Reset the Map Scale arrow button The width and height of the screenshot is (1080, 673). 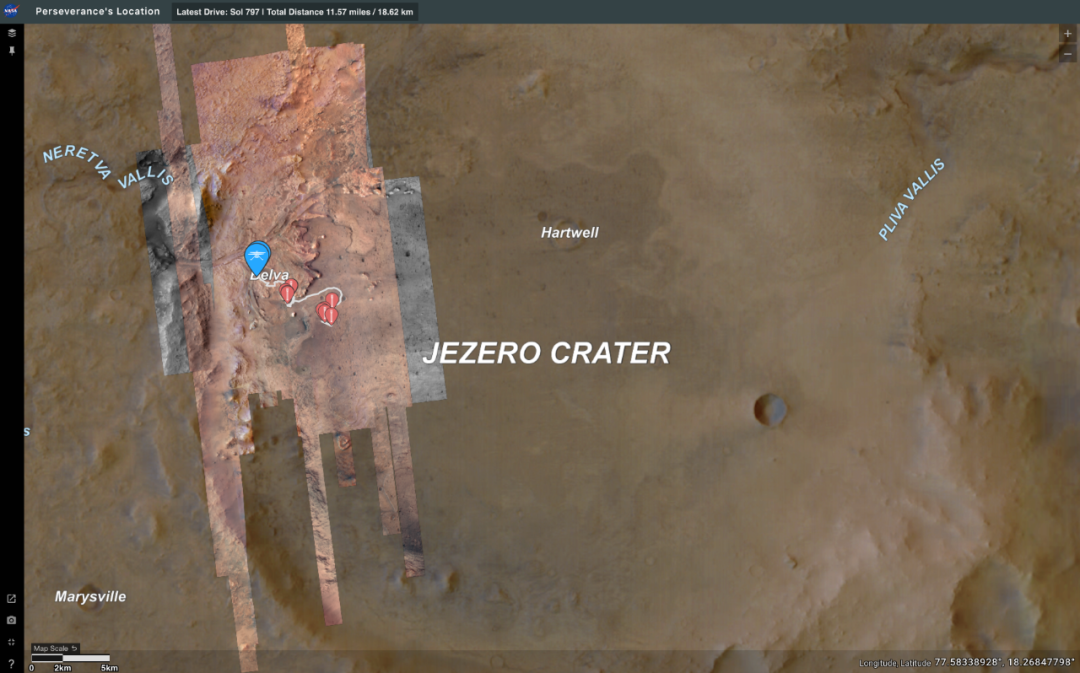pyautogui.click(x=74, y=648)
